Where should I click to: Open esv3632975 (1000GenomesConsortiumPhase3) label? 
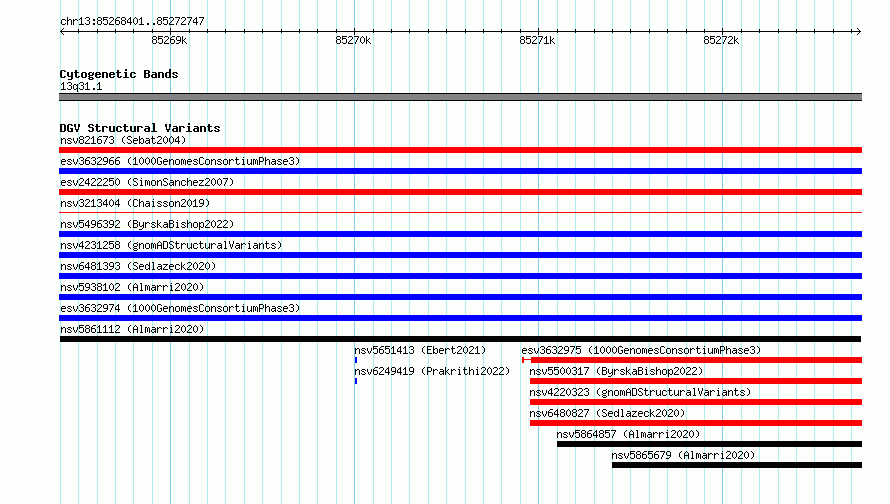tap(641, 350)
